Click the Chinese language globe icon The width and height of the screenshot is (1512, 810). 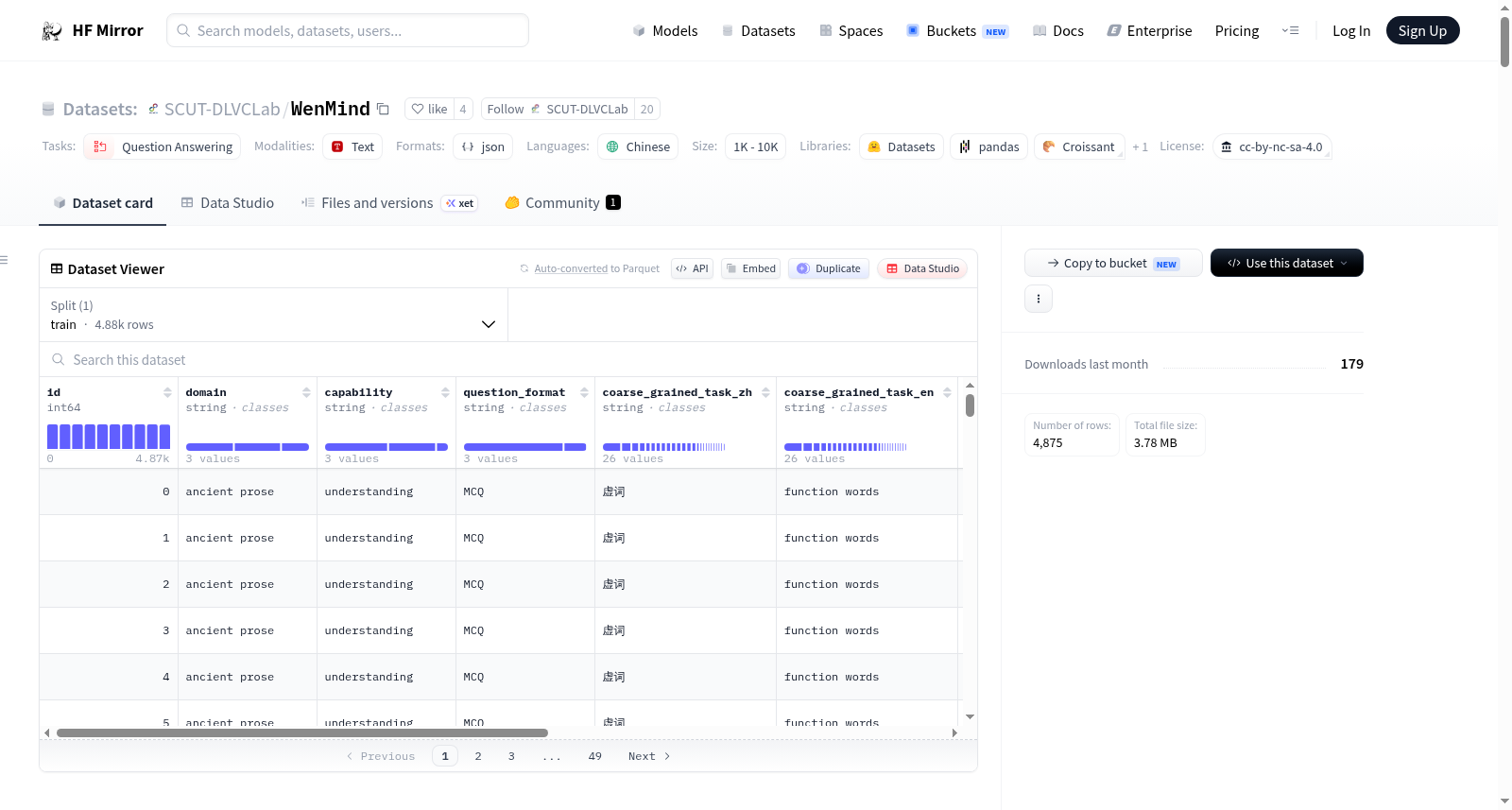612,146
